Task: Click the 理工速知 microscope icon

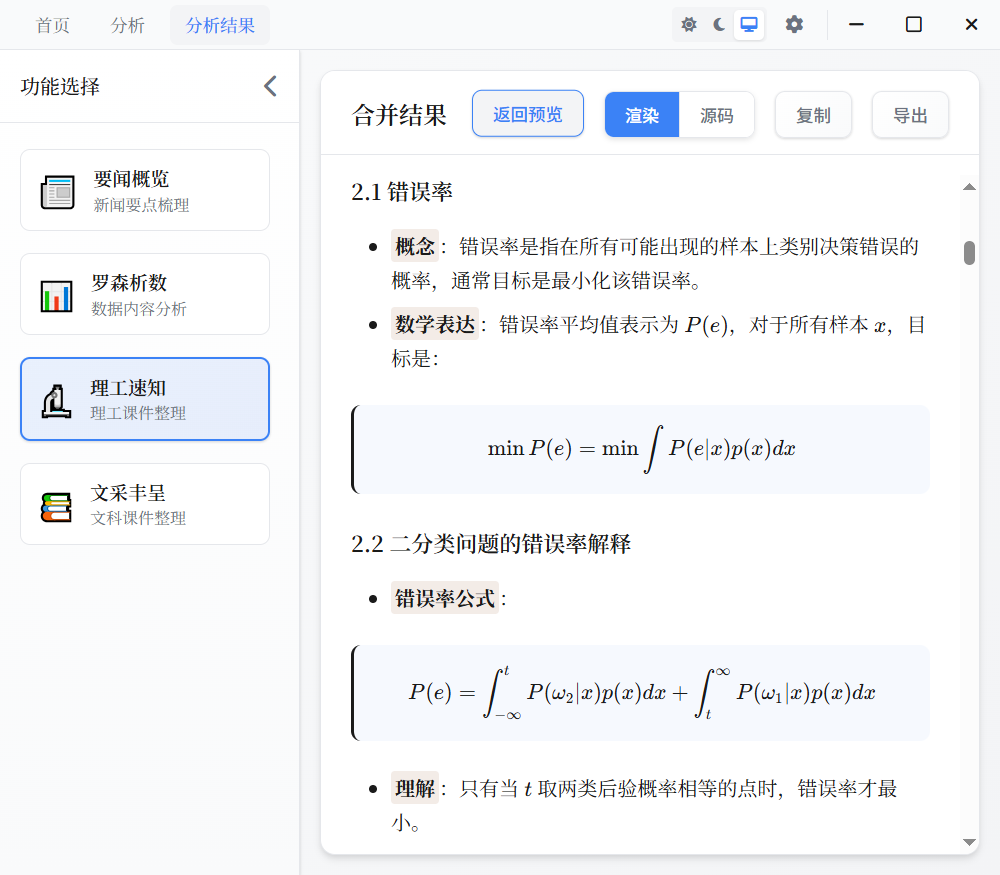Action: (x=58, y=398)
